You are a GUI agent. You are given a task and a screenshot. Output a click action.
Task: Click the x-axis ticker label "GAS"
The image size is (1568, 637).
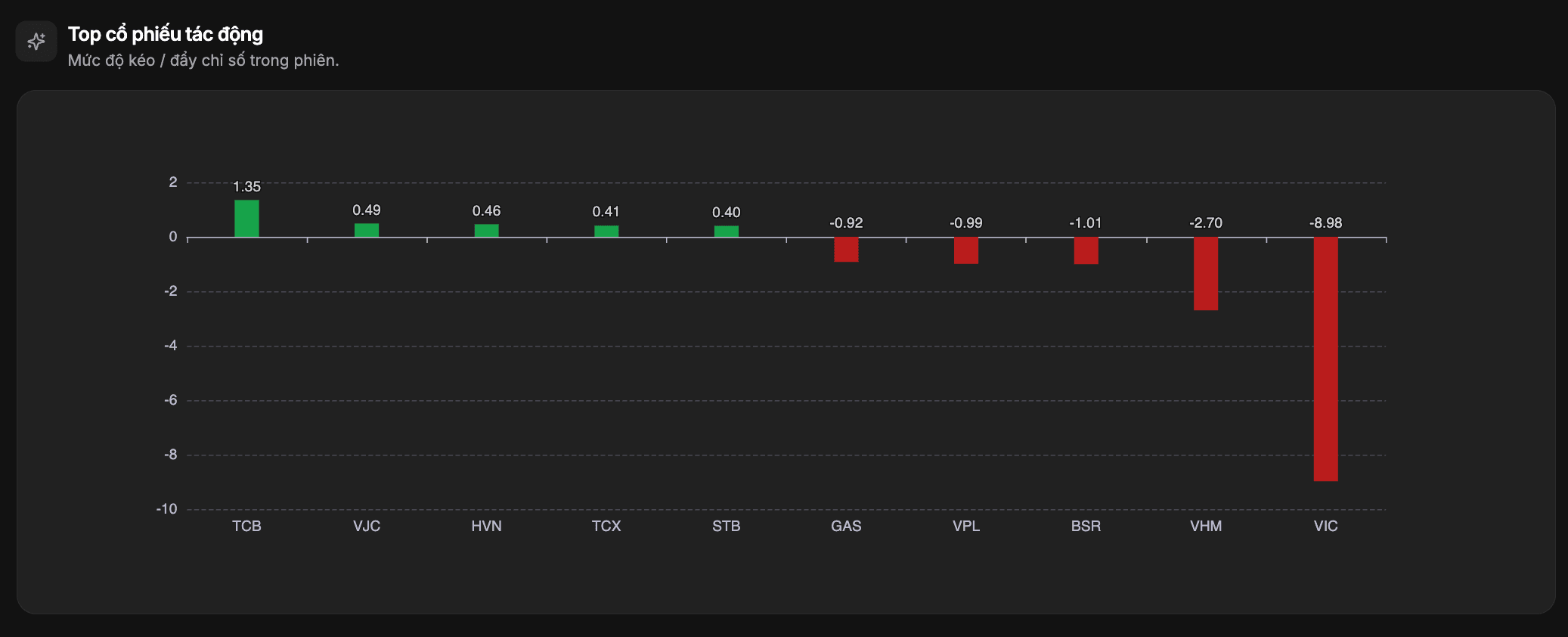click(846, 527)
